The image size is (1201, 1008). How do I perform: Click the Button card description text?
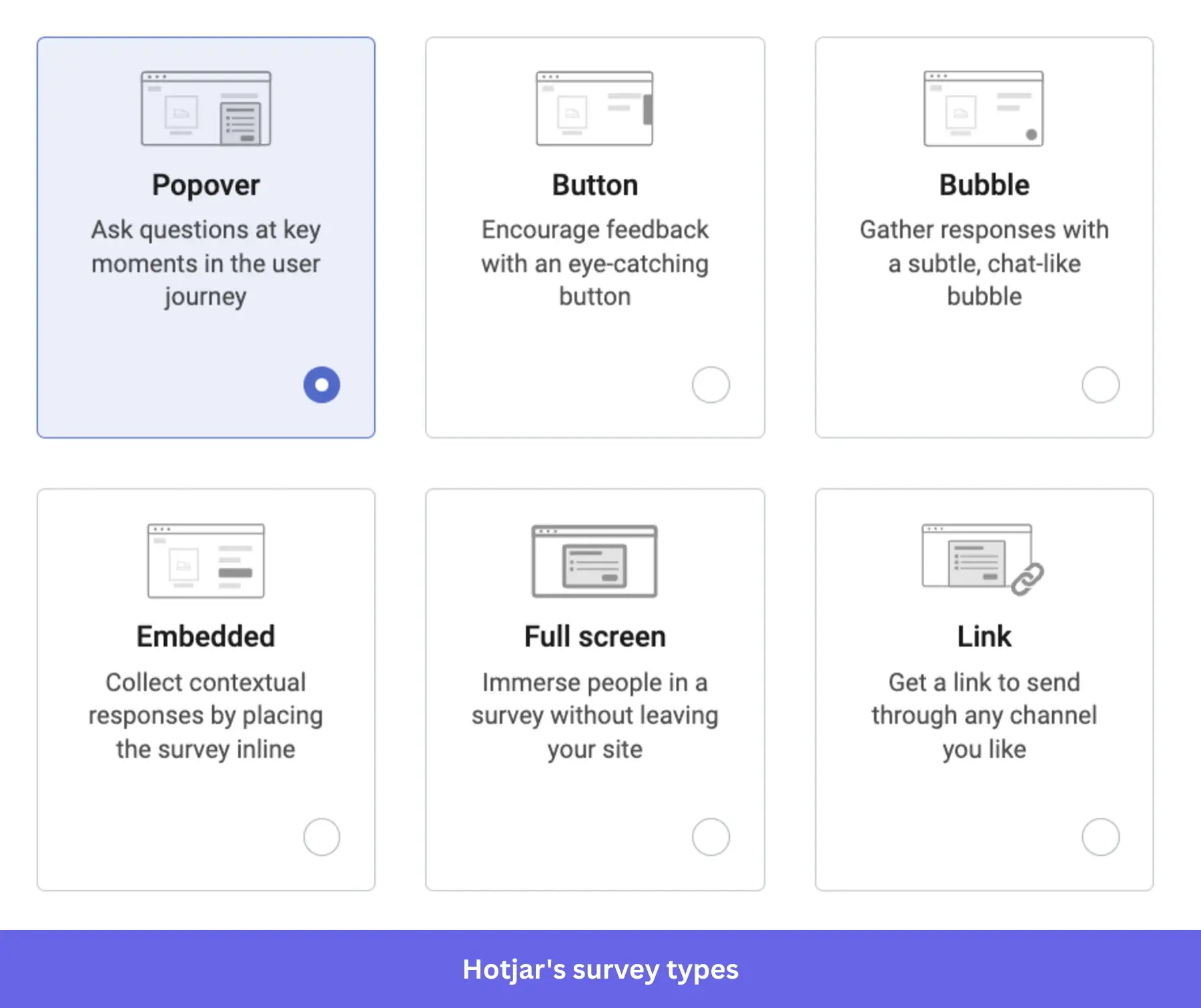(594, 263)
